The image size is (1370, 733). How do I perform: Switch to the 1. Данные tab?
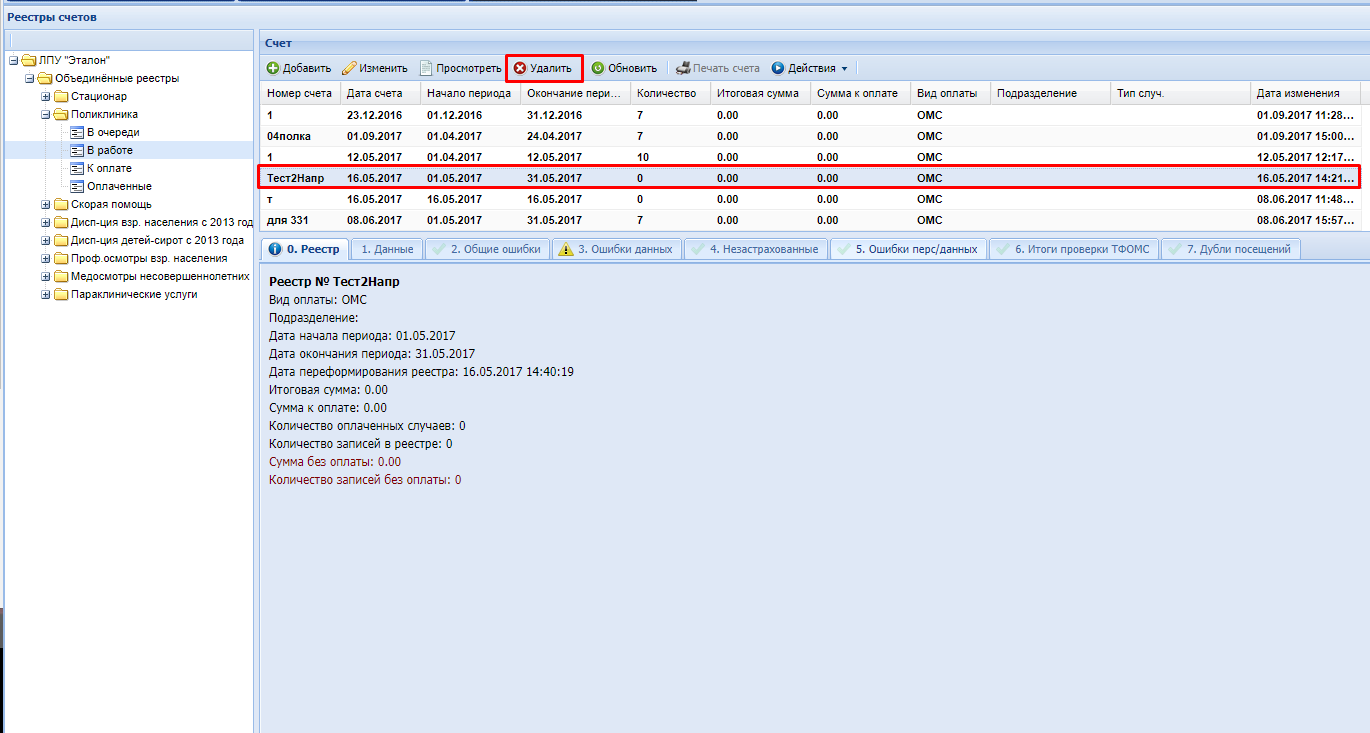point(386,249)
